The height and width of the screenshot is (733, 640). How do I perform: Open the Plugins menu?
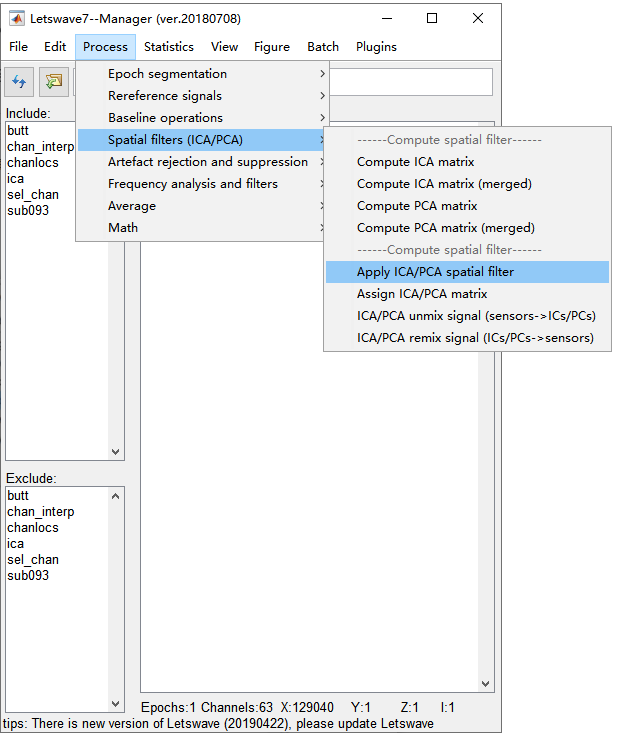tap(376, 47)
